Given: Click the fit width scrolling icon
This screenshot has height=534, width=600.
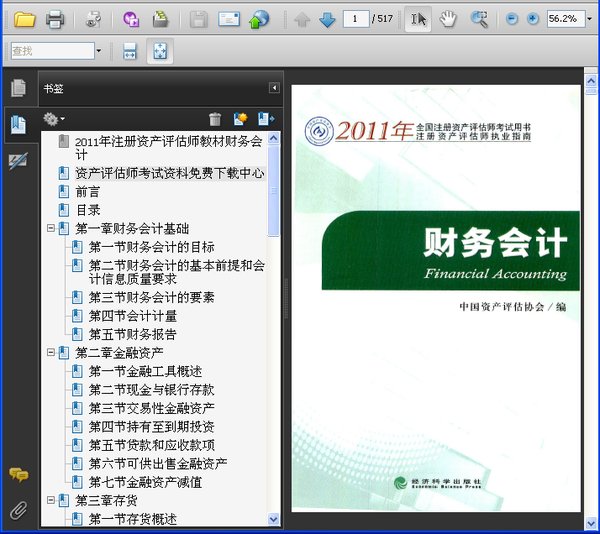Looking at the screenshot, I should click(x=130, y=51).
